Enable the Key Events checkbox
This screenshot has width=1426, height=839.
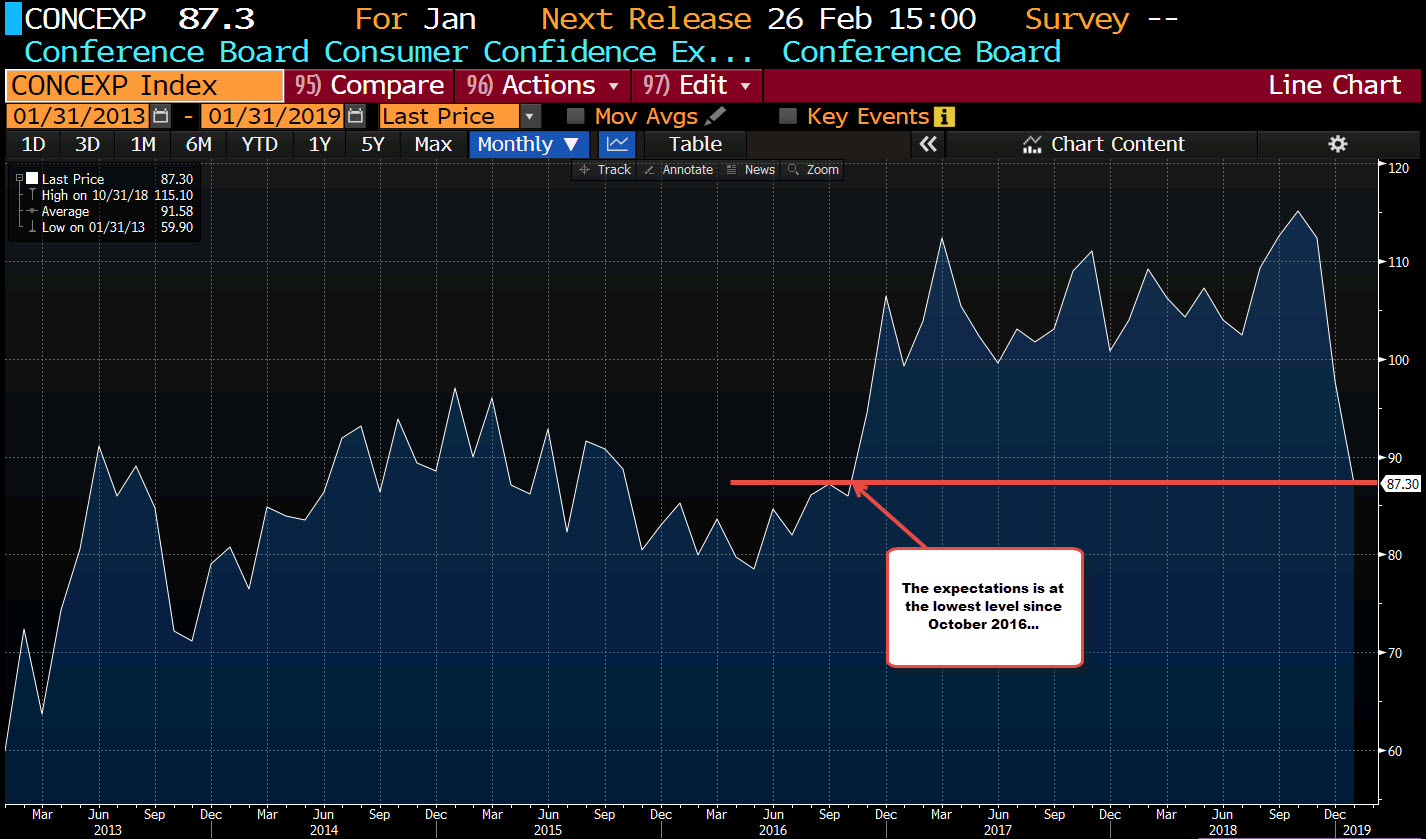tap(788, 117)
